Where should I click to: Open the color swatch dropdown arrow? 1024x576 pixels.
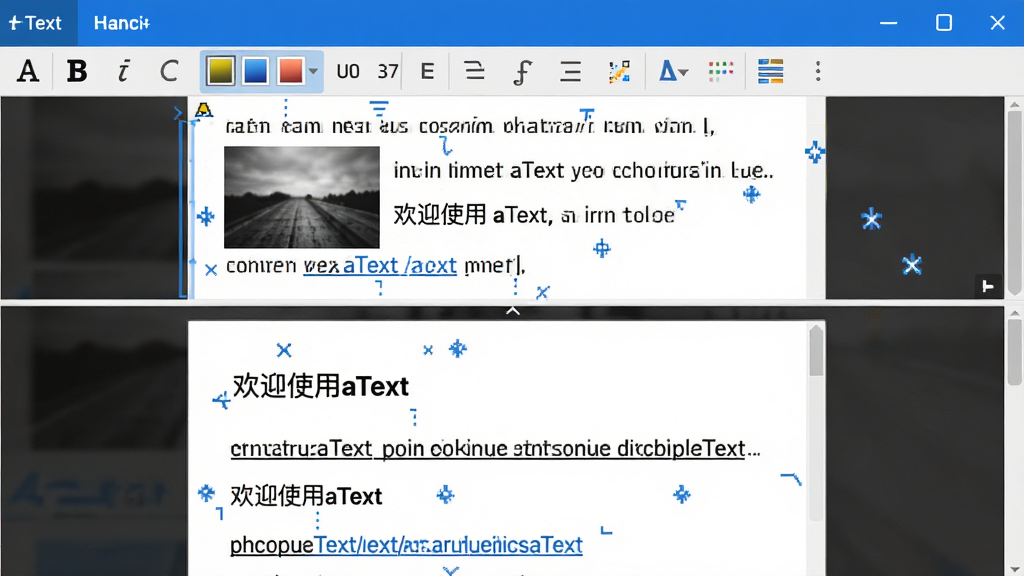click(313, 71)
